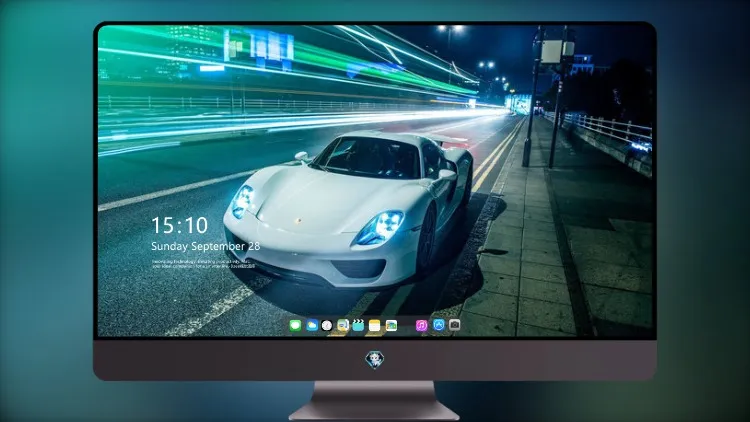Viewport: 750px width, 422px height.
Task: Click the 15:10 clock widget
Action: point(179,225)
